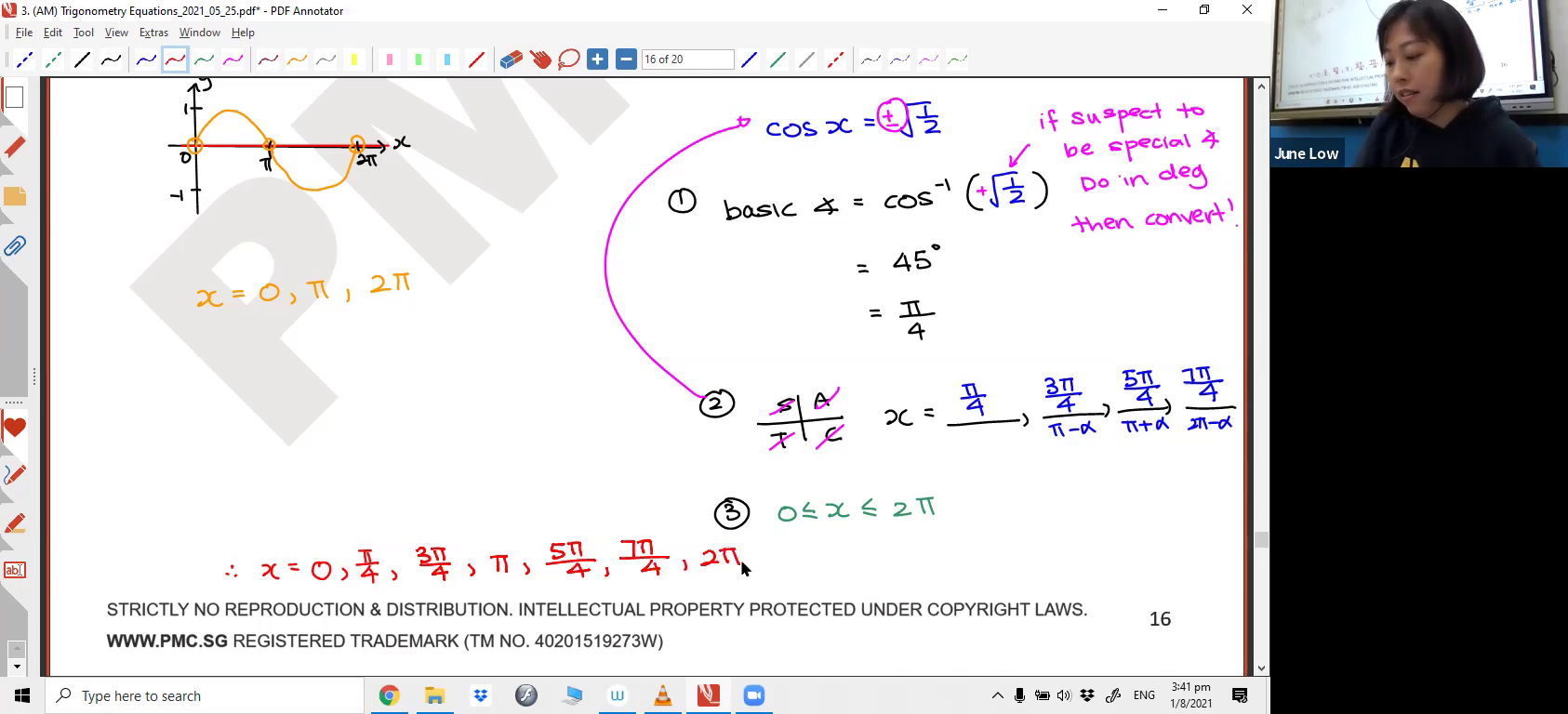
Task: Select the black freehand pen
Action: click(111, 60)
